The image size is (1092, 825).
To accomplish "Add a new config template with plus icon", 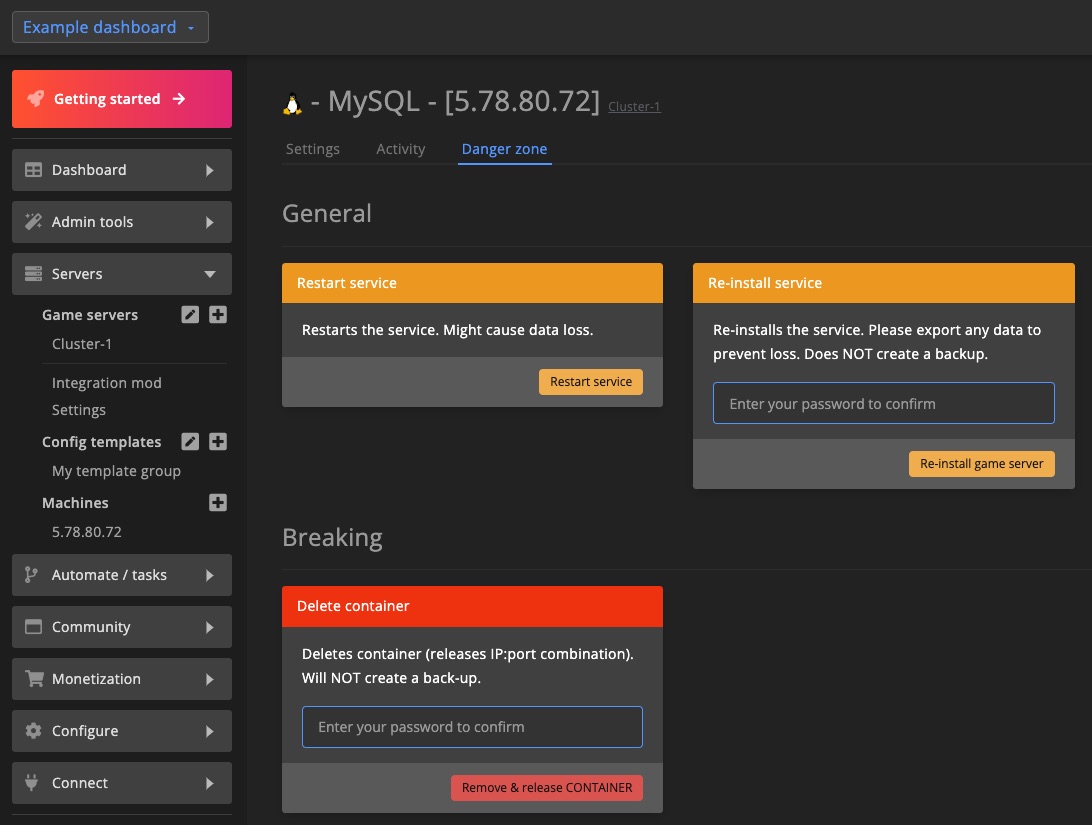I will 218,442.
